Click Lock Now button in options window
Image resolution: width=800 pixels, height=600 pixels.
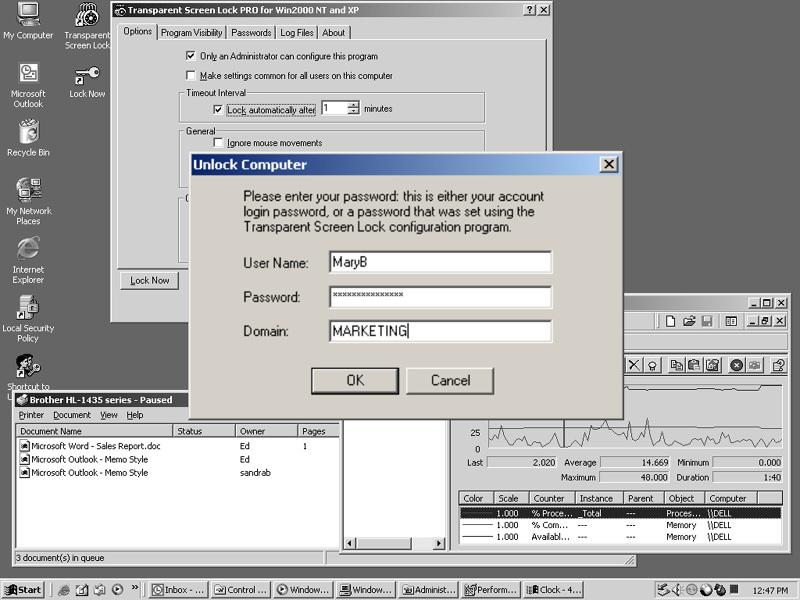[x=149, y=281]
